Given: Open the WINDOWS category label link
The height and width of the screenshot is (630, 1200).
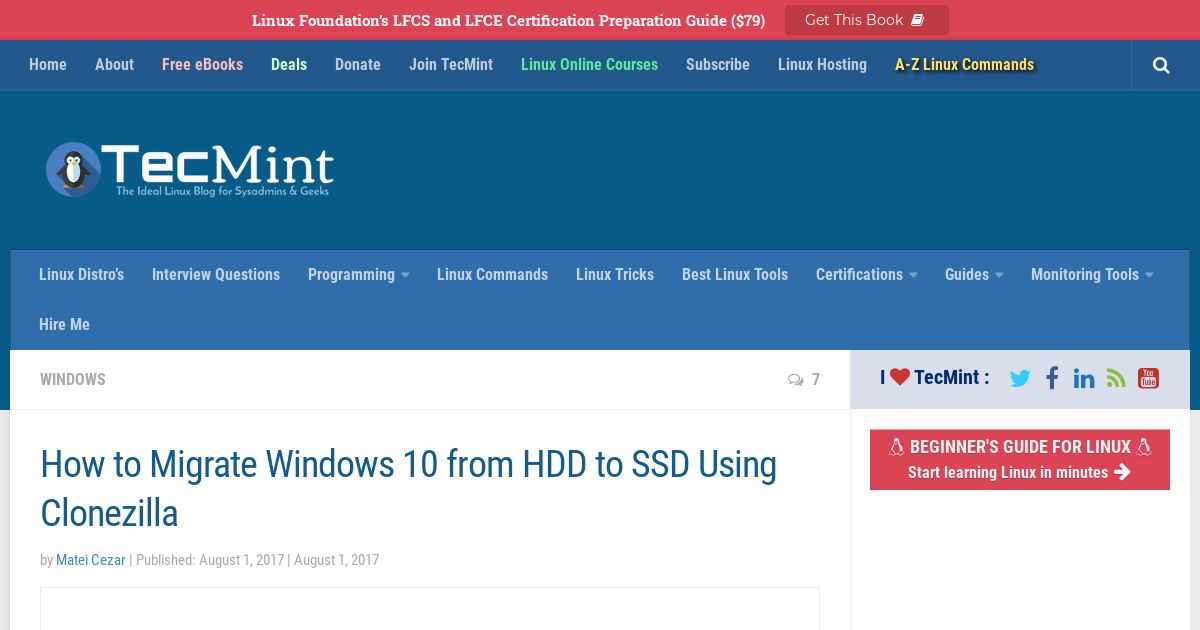Looking at the screenshot, I should click(x=73, y=379).
